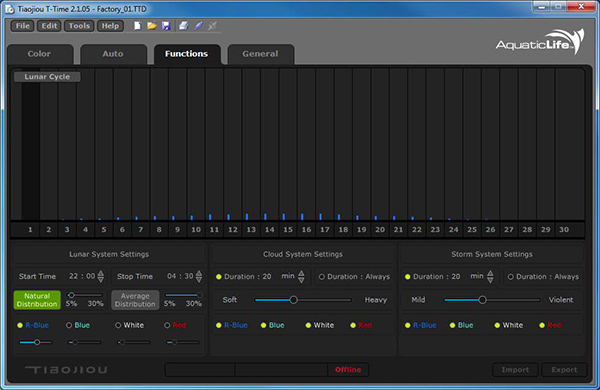This screenshot has width=600, height=390.
Task: Click the Cloud System Settings heading
Action: coord(303,254)
